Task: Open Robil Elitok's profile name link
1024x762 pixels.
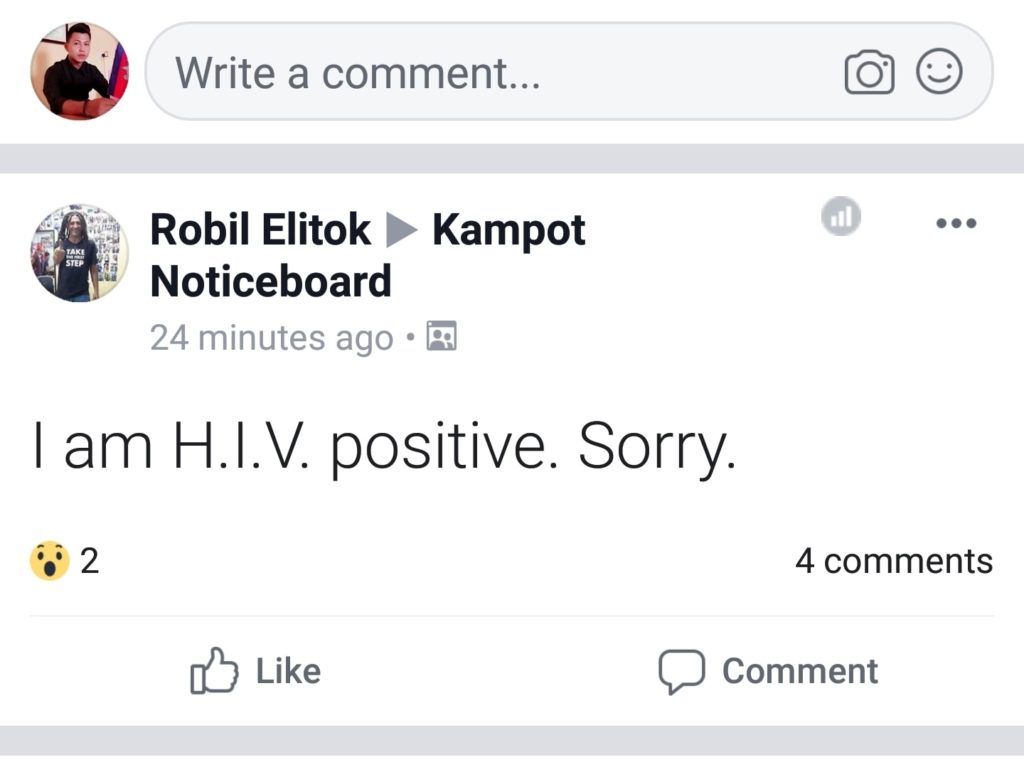Action: click(260, 231)
